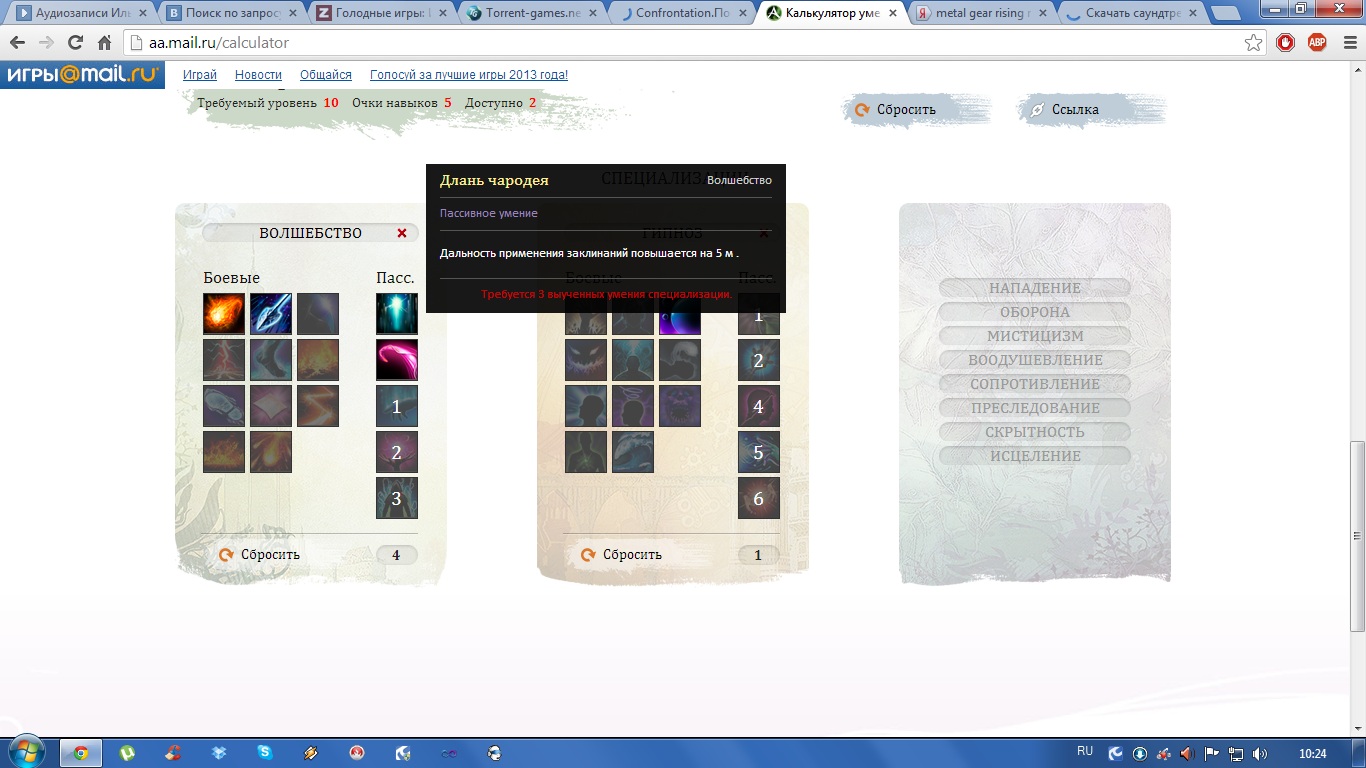Screen dimensions: 1366x768
Task: Select the teal light-burst passive in Волшебство
Action: click(x=397, y=314)
